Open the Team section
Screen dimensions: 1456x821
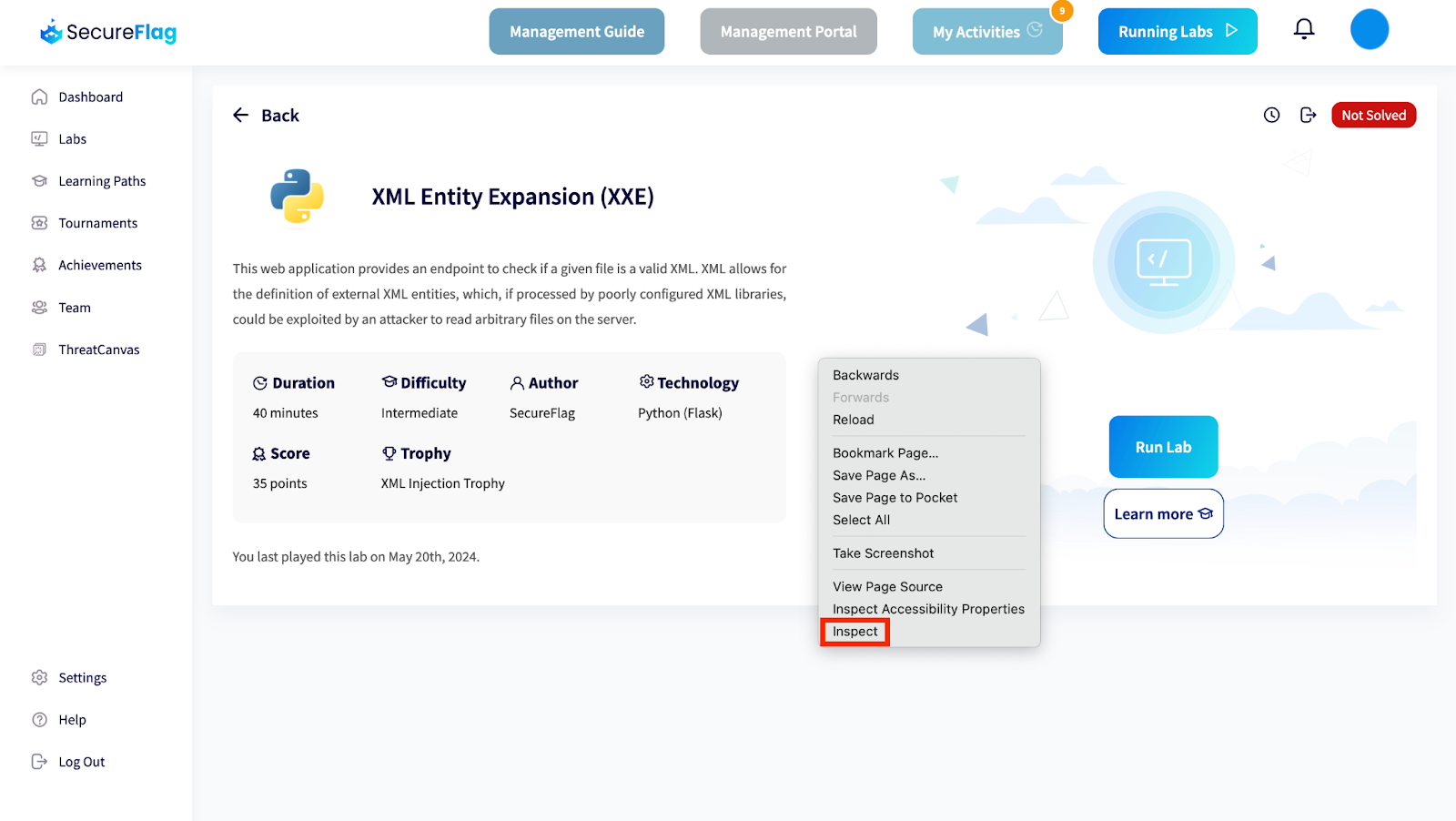75,308
